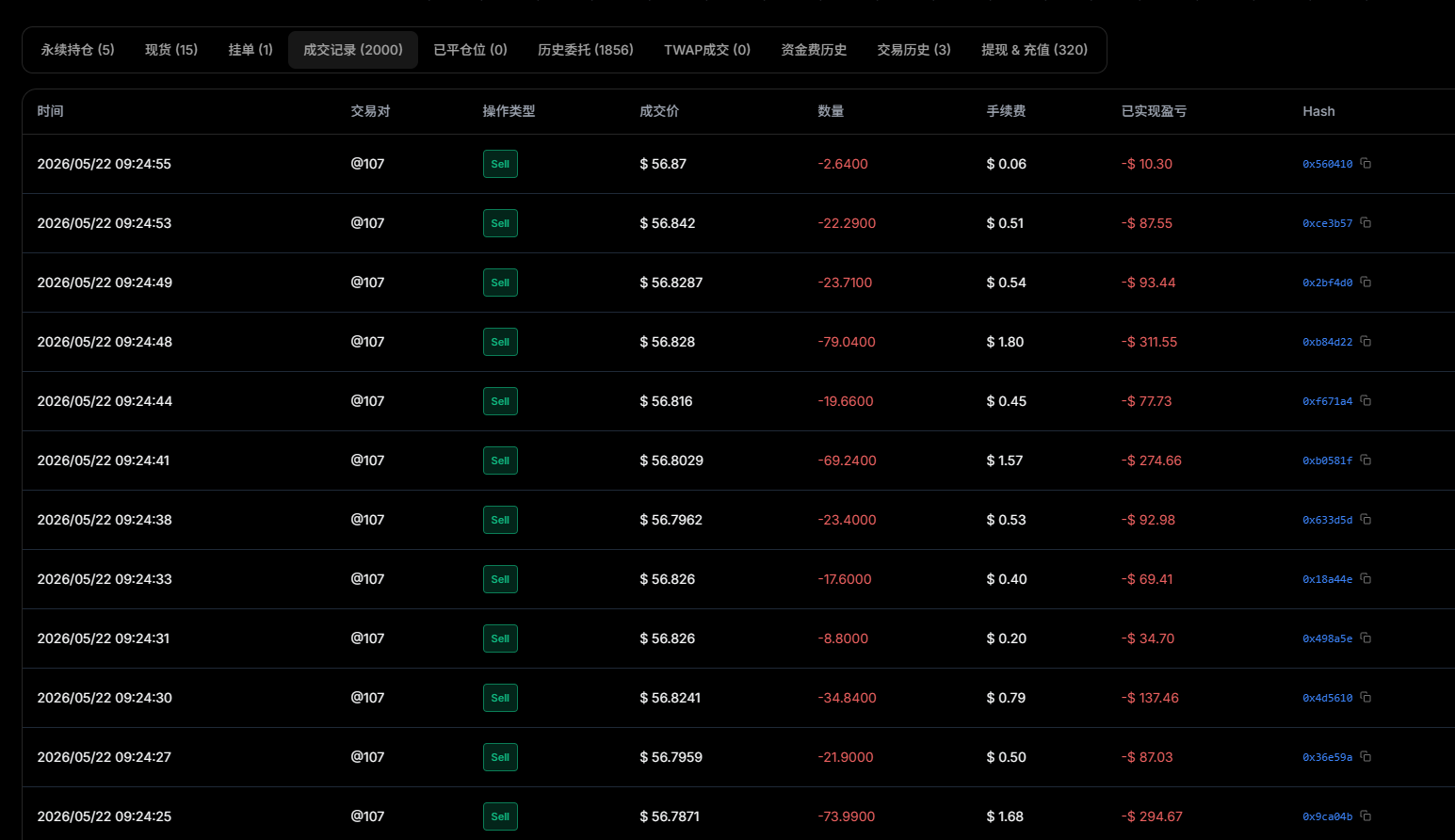Click the price $ 56.7959
Image resolution: width=1455 pixels, height=840 pixels.
coord(671,757)
